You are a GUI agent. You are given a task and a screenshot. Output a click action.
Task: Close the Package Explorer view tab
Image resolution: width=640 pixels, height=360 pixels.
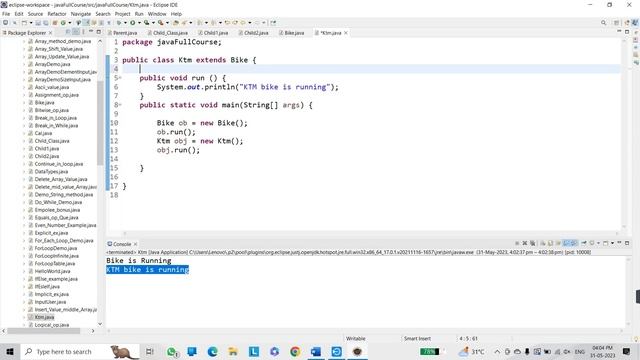click(x=51, y=33)
